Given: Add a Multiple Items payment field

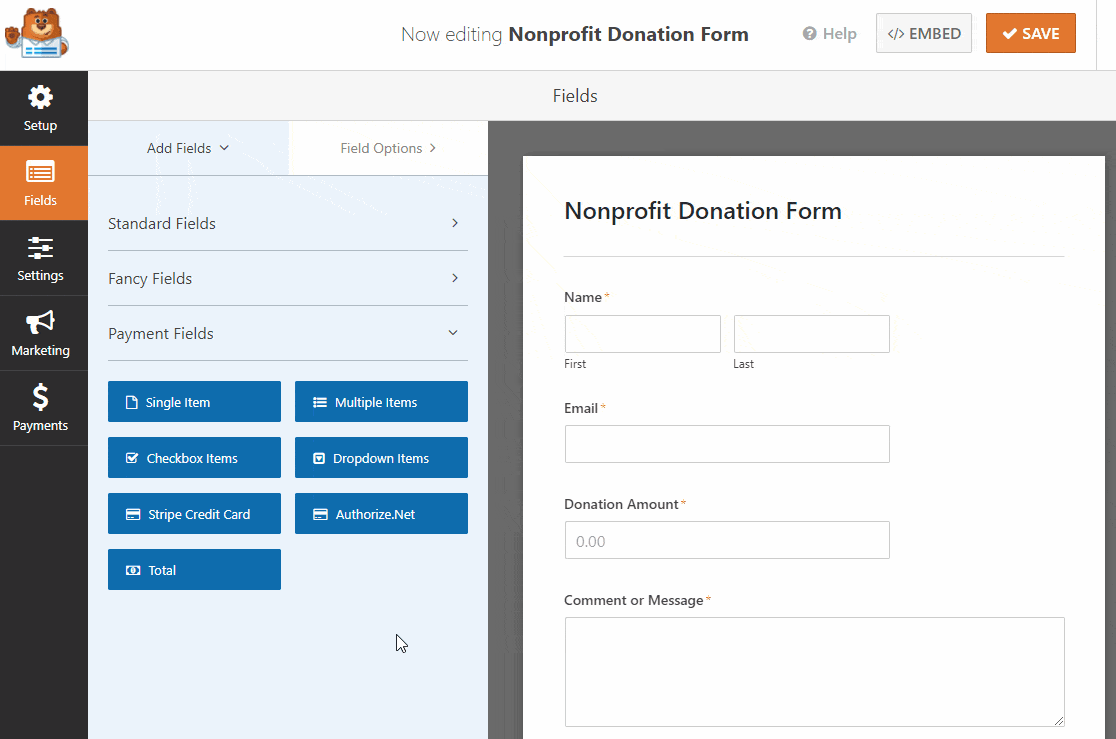Looking at the screenshot, I should pos(381,402).
